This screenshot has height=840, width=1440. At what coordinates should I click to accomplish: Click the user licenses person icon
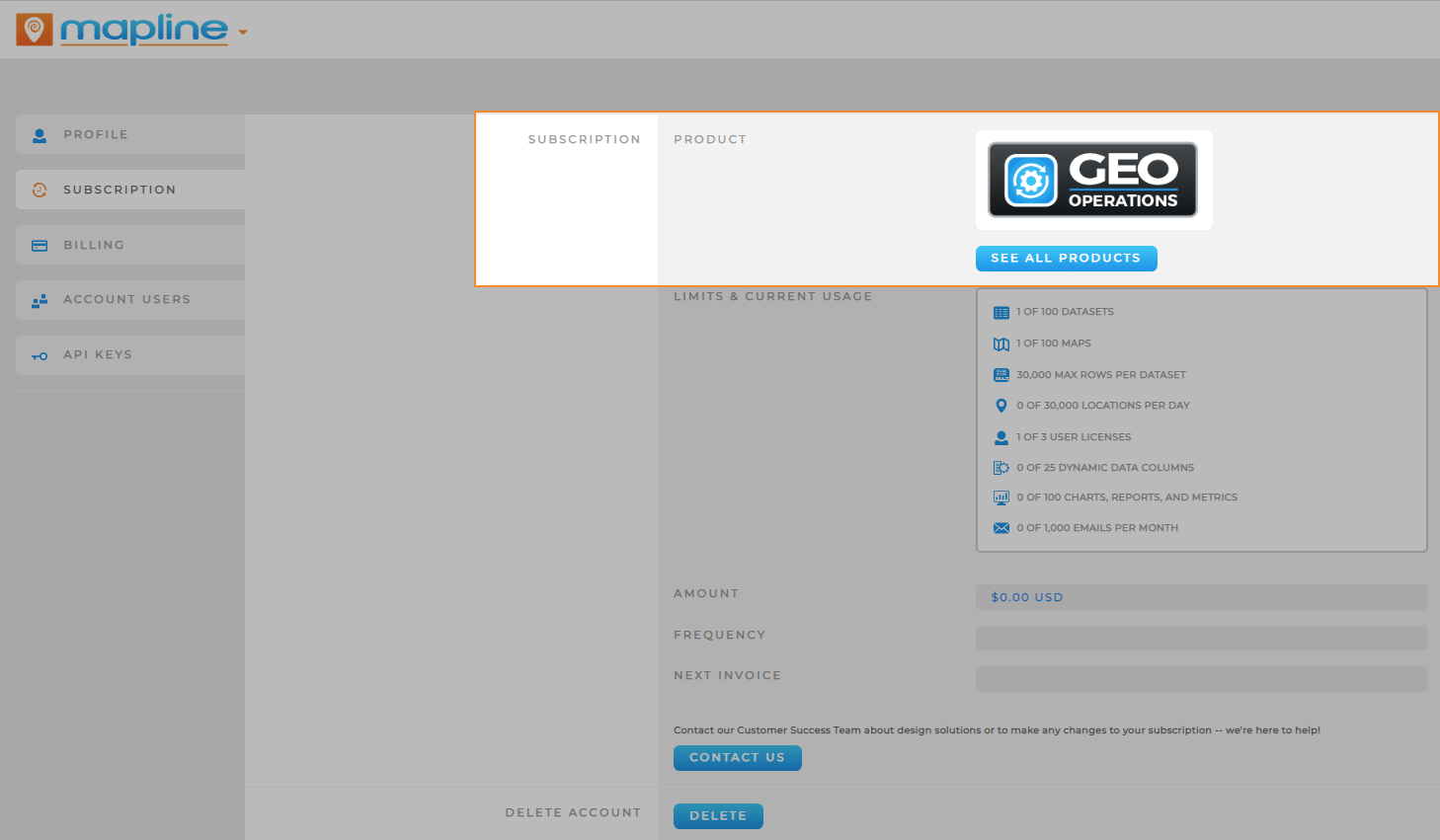tap(1001, 437)
